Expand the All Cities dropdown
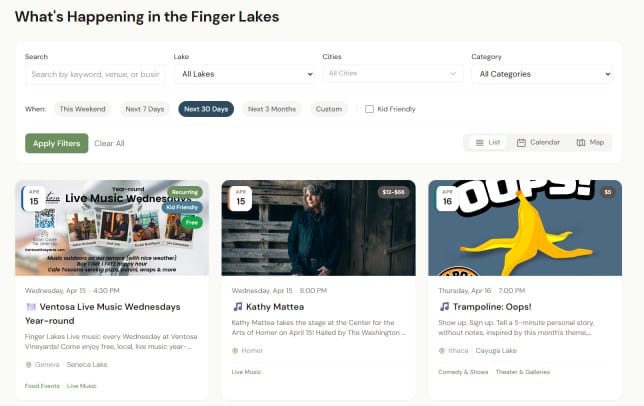This screenshot has width=644, height=406. click(x=393, y=73)
